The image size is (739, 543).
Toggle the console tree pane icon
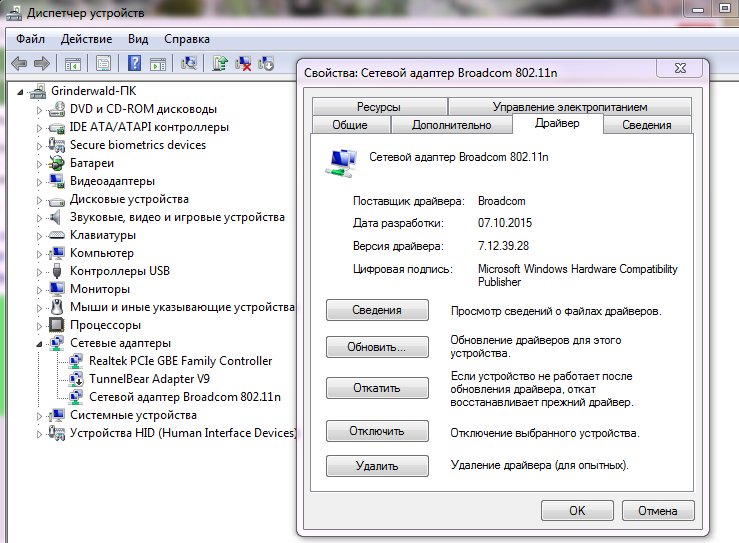pyautogui.click(x=73, y=64)
